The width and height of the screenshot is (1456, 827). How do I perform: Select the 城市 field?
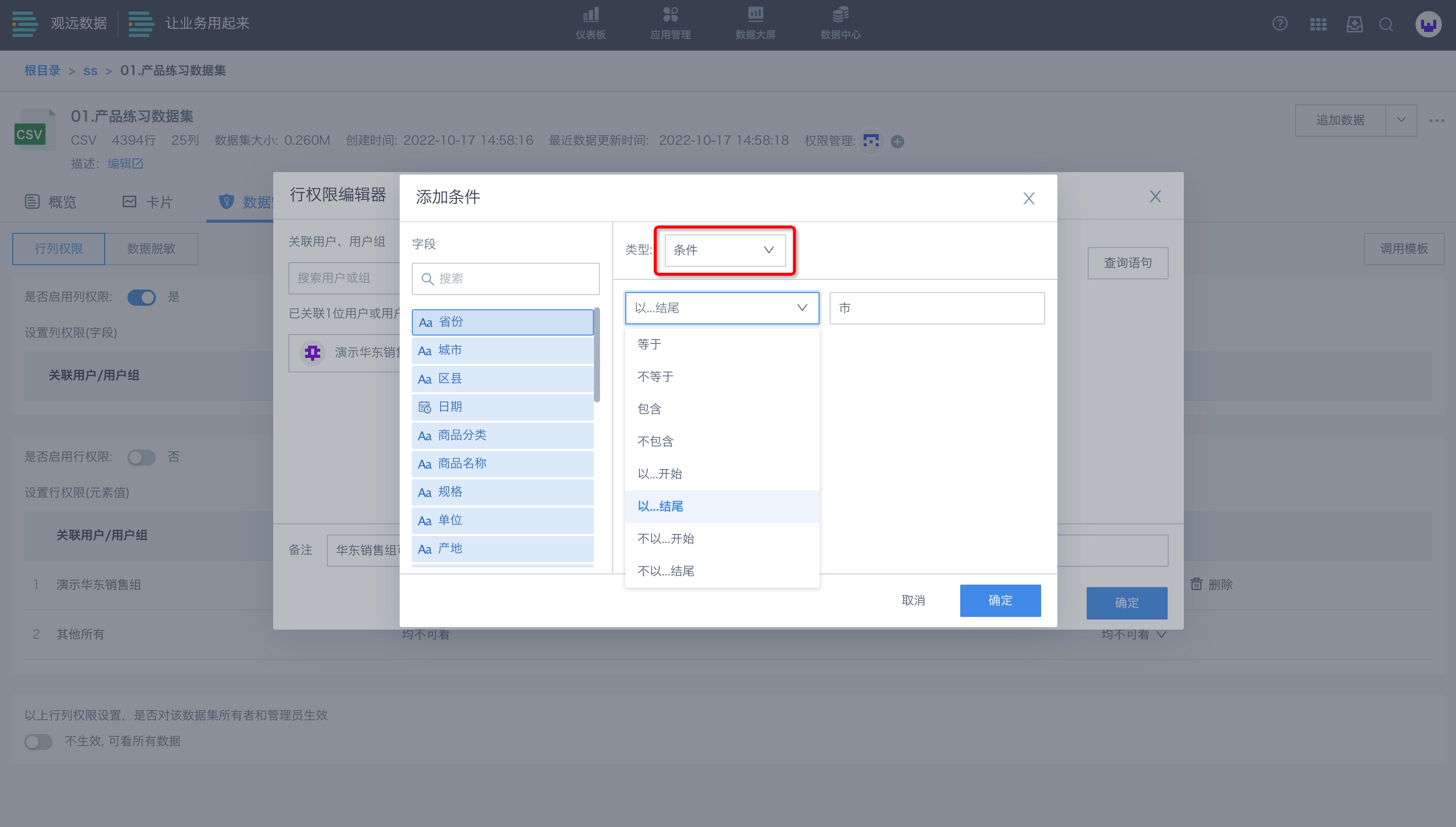click(x=502, y=350)
